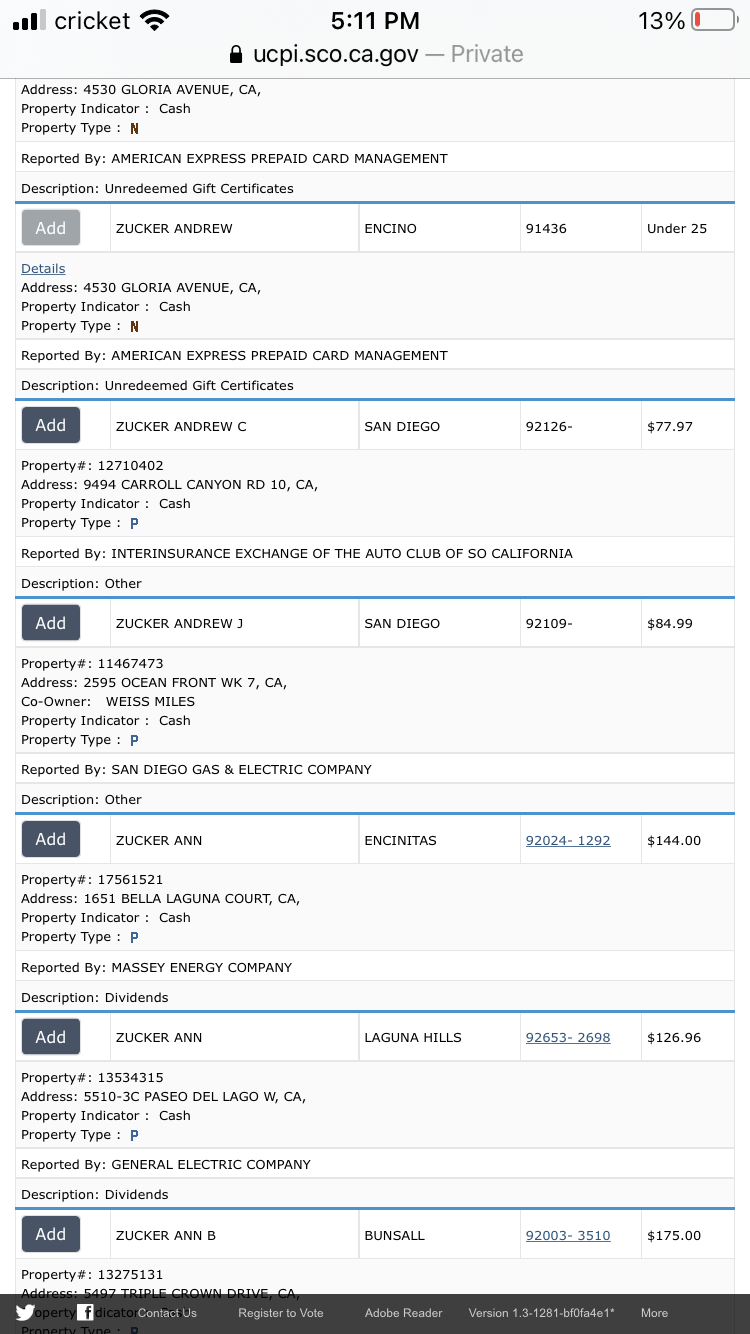The image size is (750, 1334).
Task: Click the version 1.3-1281 footer text
Action: [x=542, y=1313]
